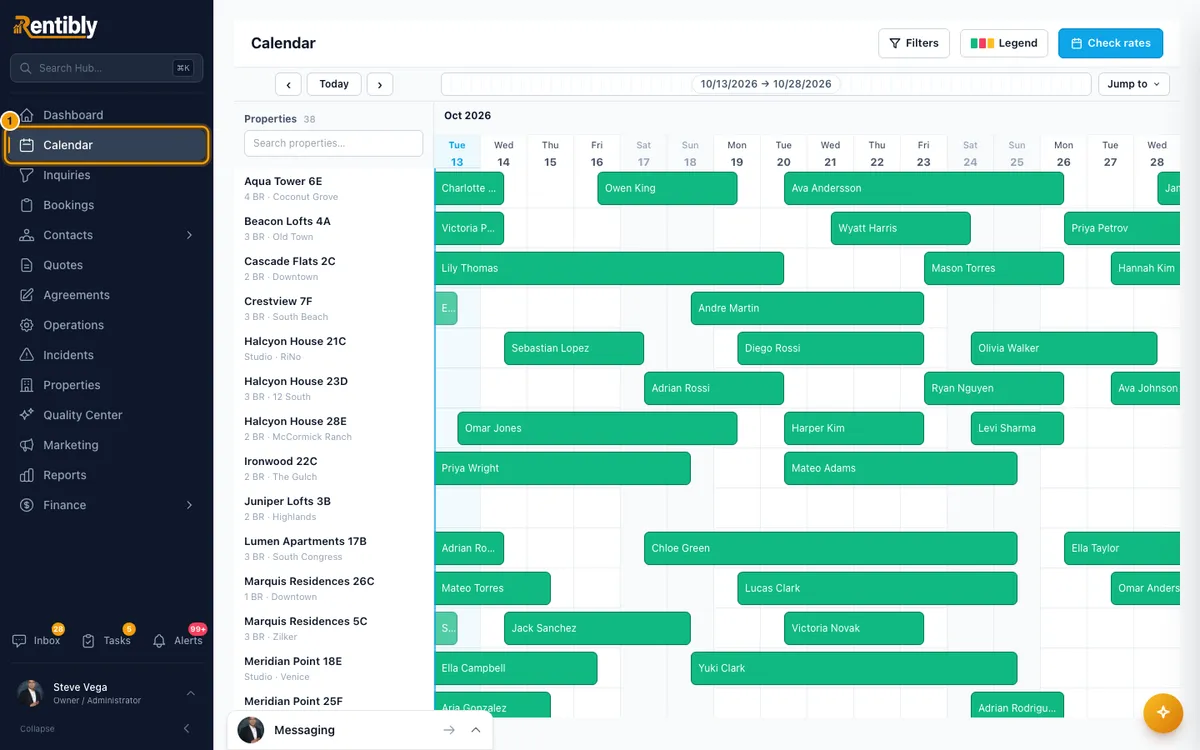Click the Tue 13 date header

(x=457, y=153)
